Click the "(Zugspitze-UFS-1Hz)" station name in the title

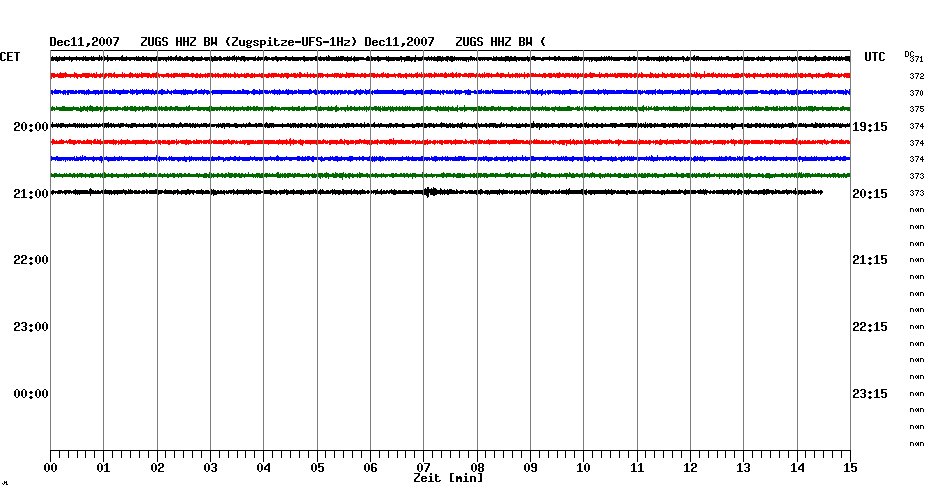291,42
